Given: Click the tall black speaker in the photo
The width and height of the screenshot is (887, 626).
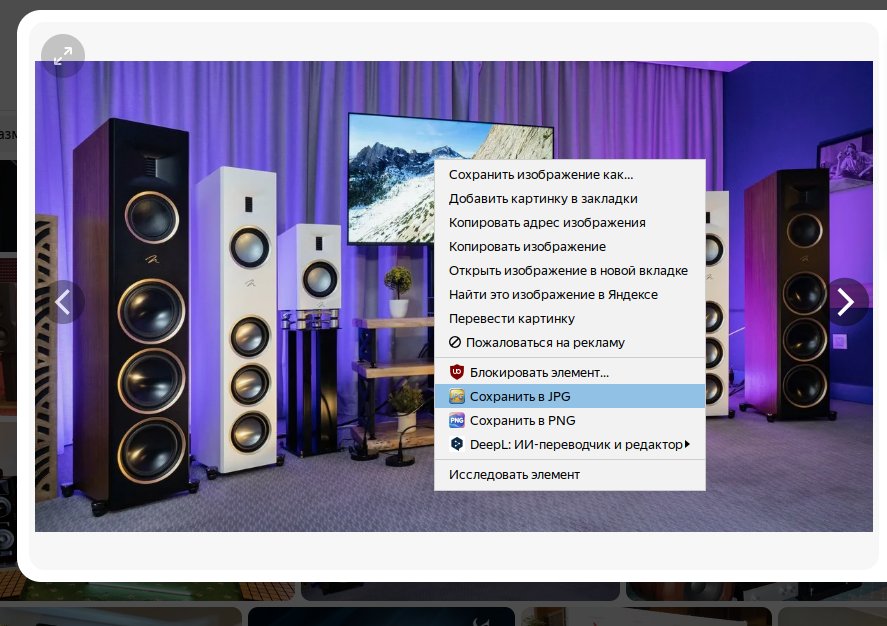Looking at the screenshot, I should 146,310.
